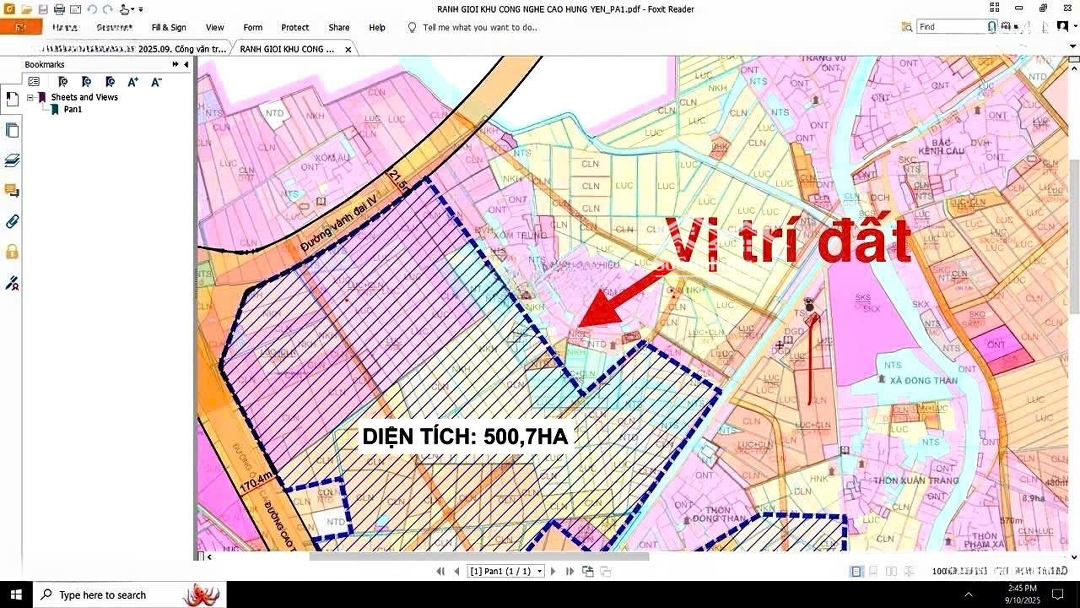Viewport: 1080px width, 608px height.
Task: Open the Security lock panel
Action: pyautogui.click(x=12, y=251)
